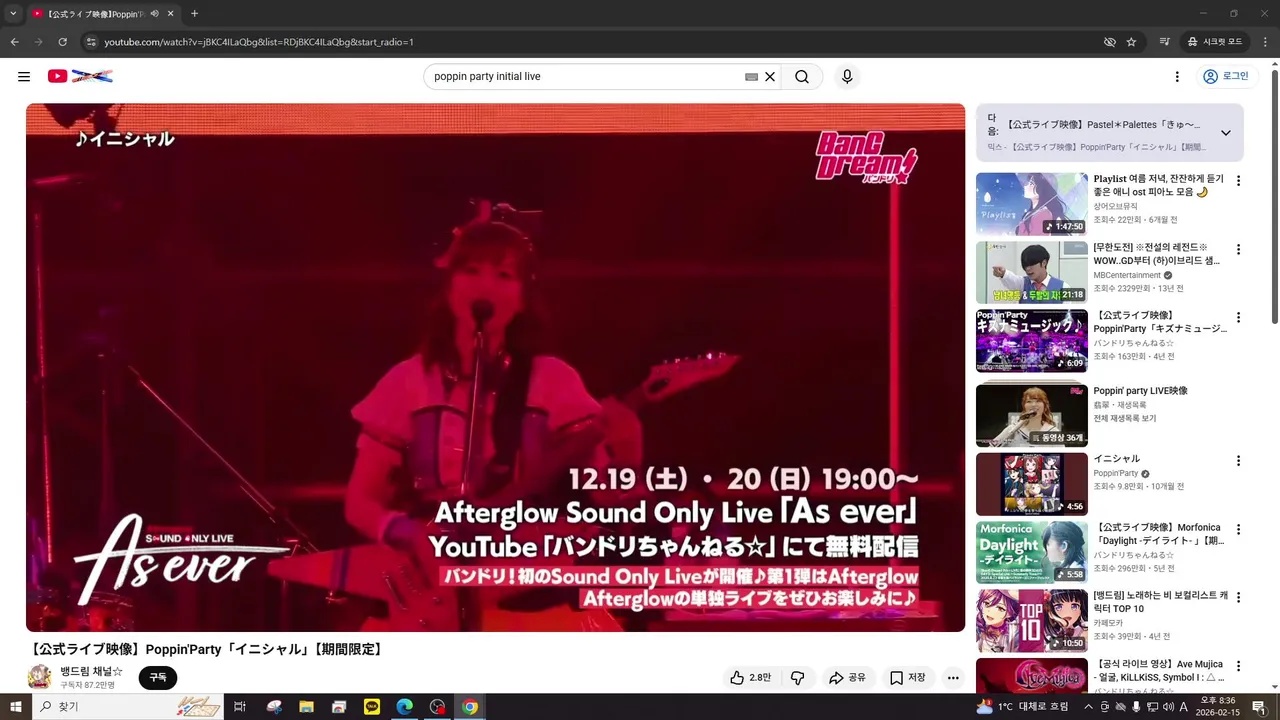Sign in with 로그인 button

pos(1225,77)
